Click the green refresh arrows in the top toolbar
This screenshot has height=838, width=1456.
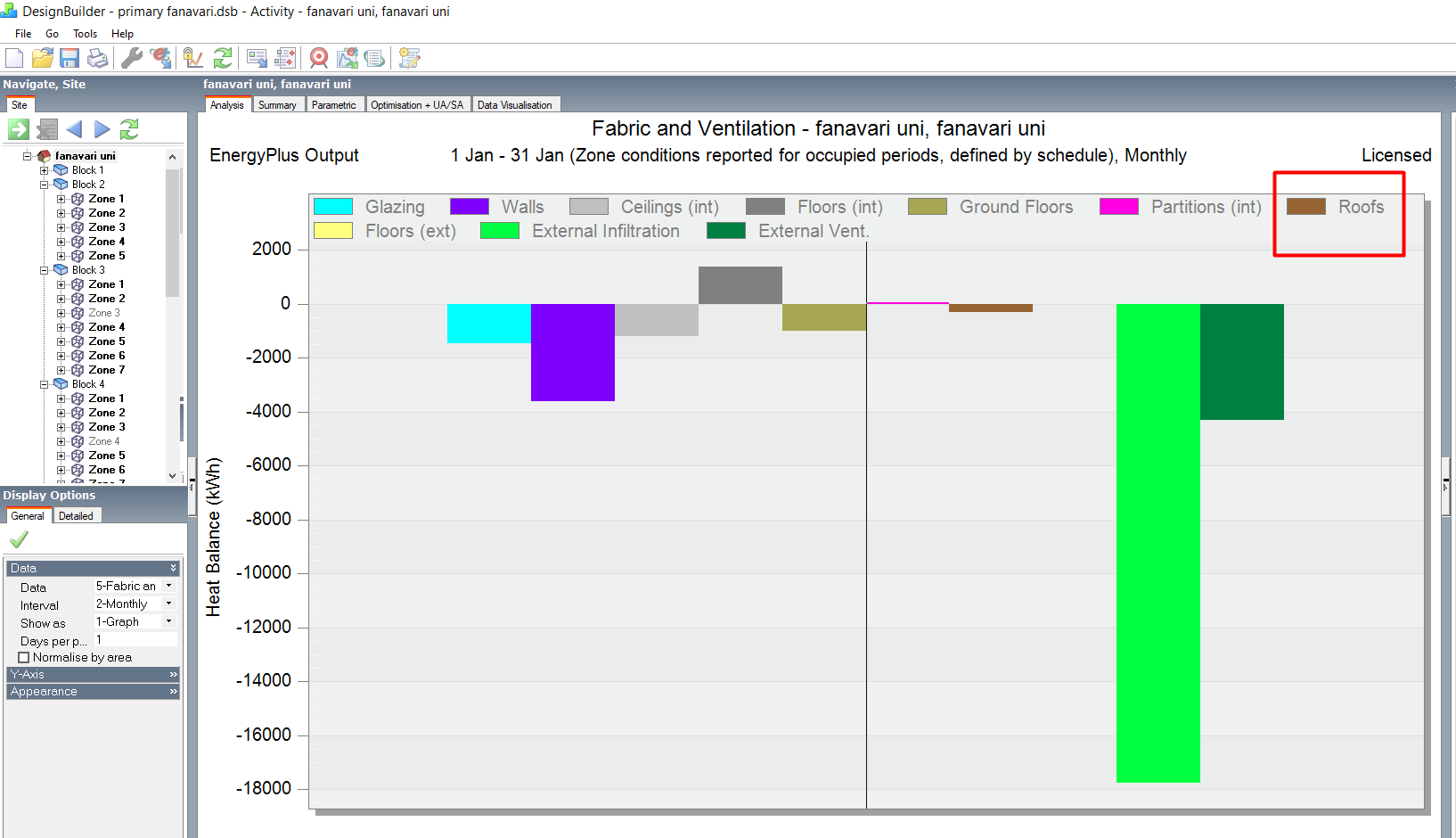pyautogui.click(x=223, y=58)
